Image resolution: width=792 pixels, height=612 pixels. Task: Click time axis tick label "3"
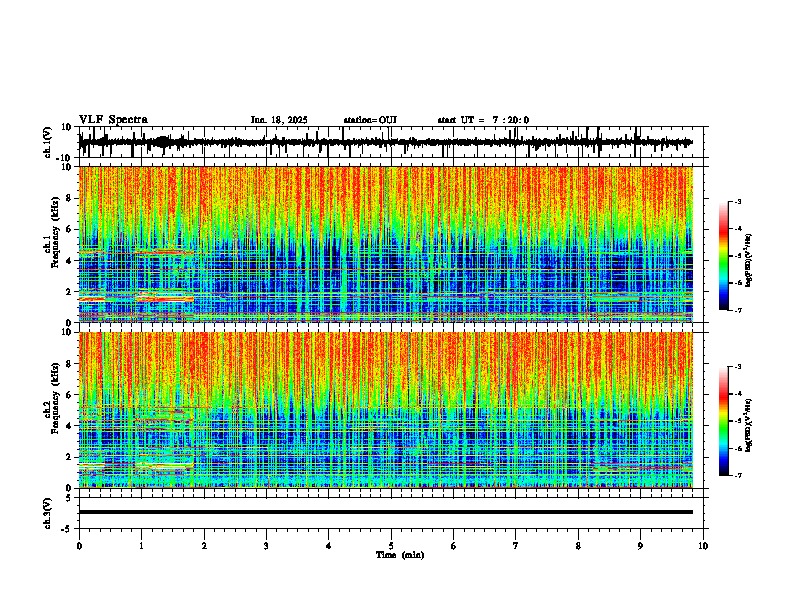click(x=266, y=546)
